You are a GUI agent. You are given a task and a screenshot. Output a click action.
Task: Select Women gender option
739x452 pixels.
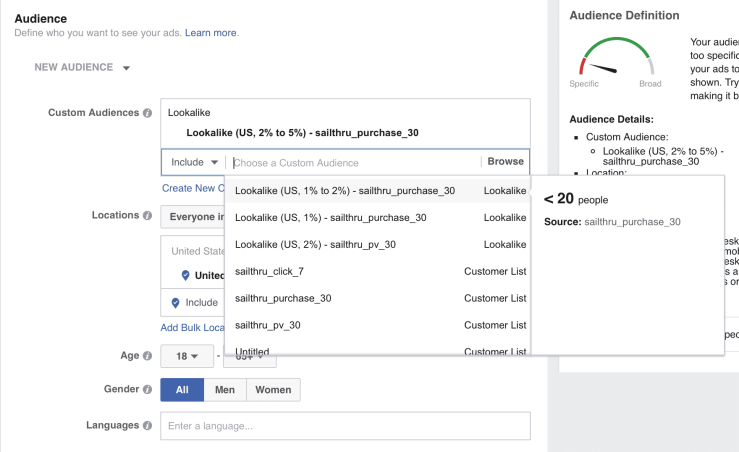point(273,390)
